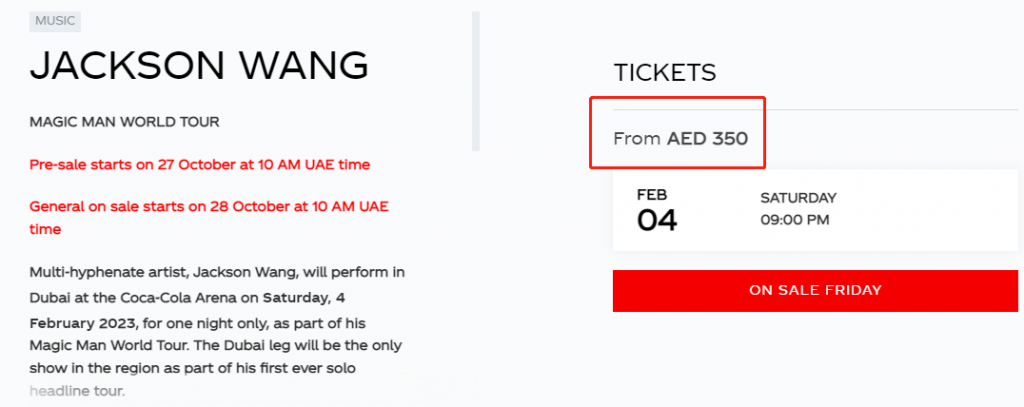
Task: Click the large 04 day number
Action: click(x=657, y=220)
